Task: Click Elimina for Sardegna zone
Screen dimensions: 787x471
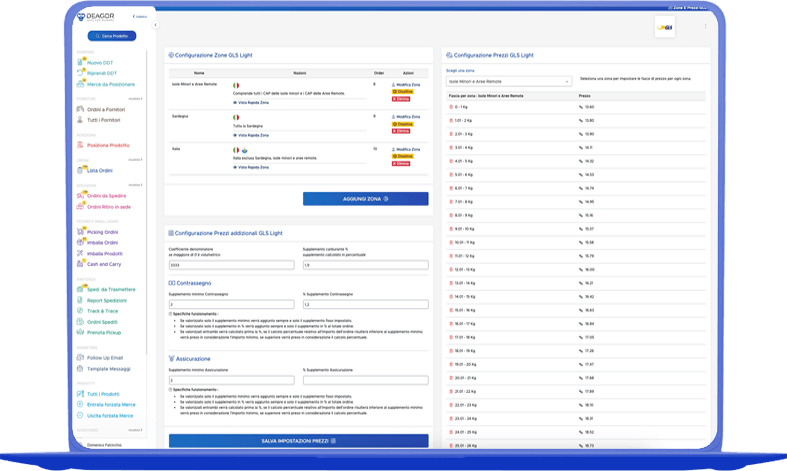Action: click(401, 131)
